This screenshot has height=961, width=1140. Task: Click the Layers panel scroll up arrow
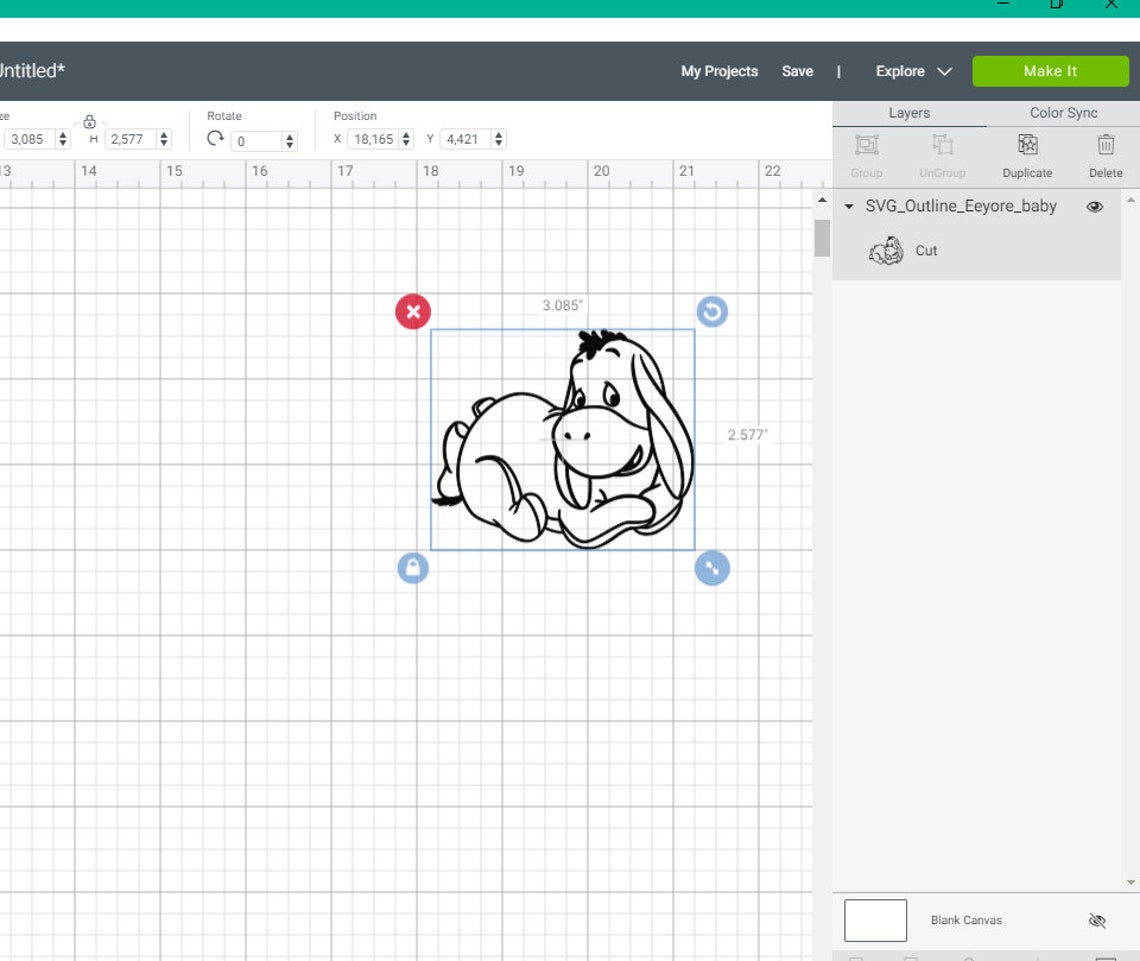click(x=1131, y=200)
